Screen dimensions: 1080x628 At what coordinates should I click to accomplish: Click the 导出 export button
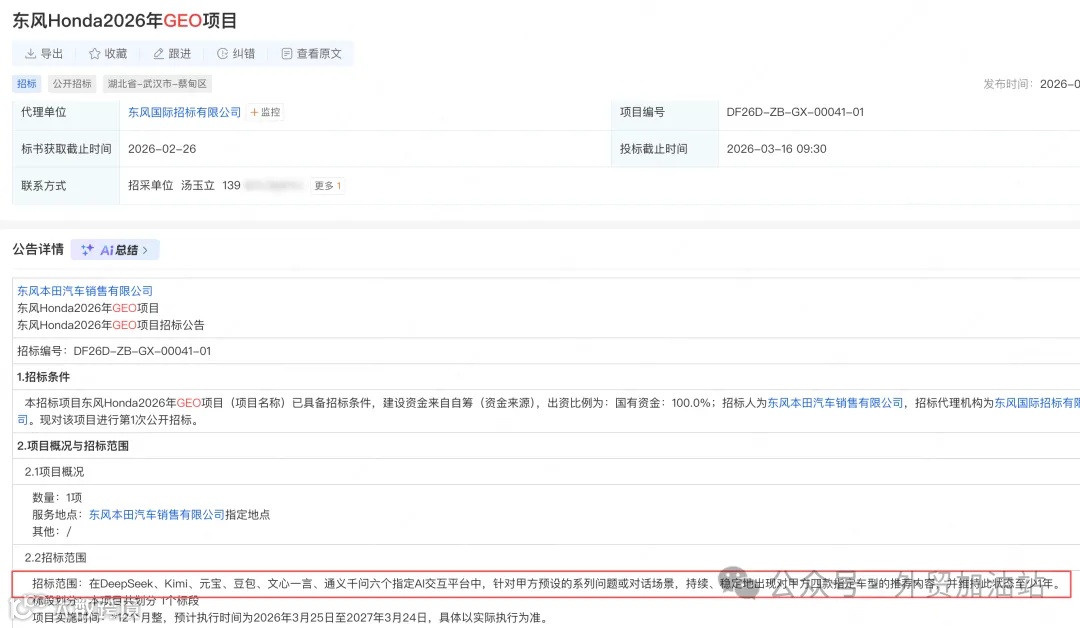[x=44, y=54]
